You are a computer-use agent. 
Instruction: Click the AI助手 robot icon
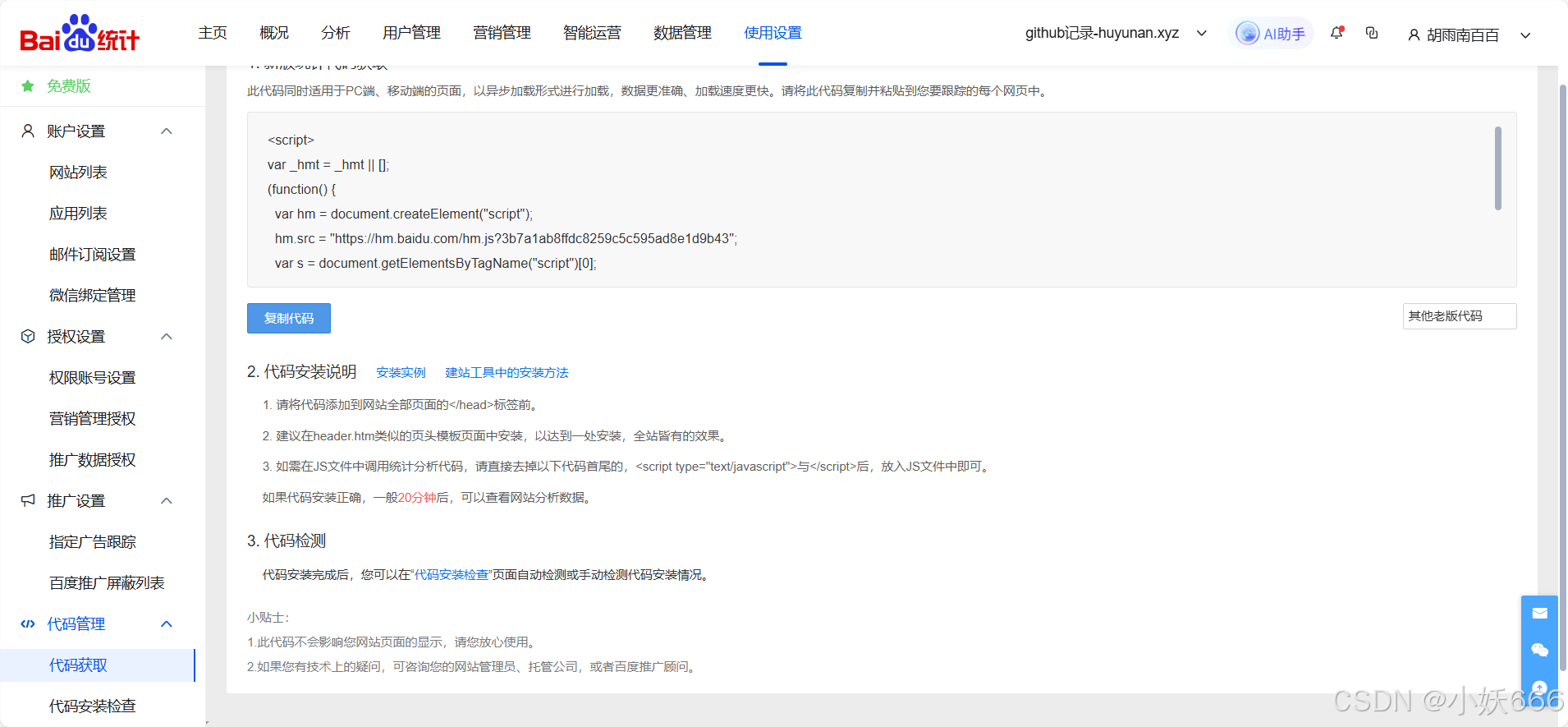point(1248,33)
